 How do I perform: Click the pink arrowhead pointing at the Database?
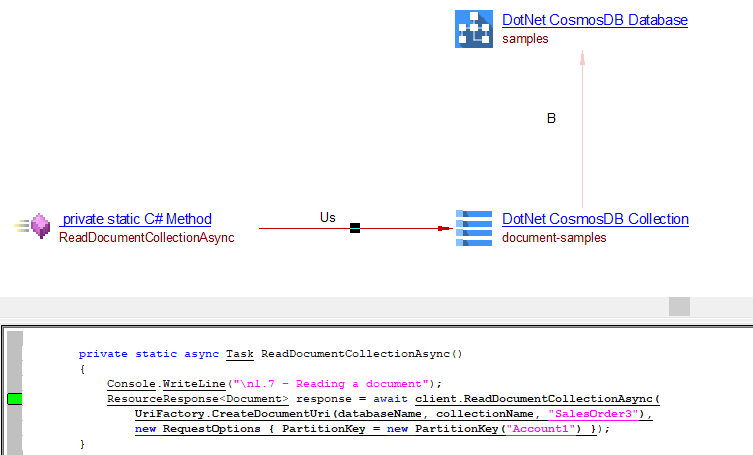pos(582,58)
